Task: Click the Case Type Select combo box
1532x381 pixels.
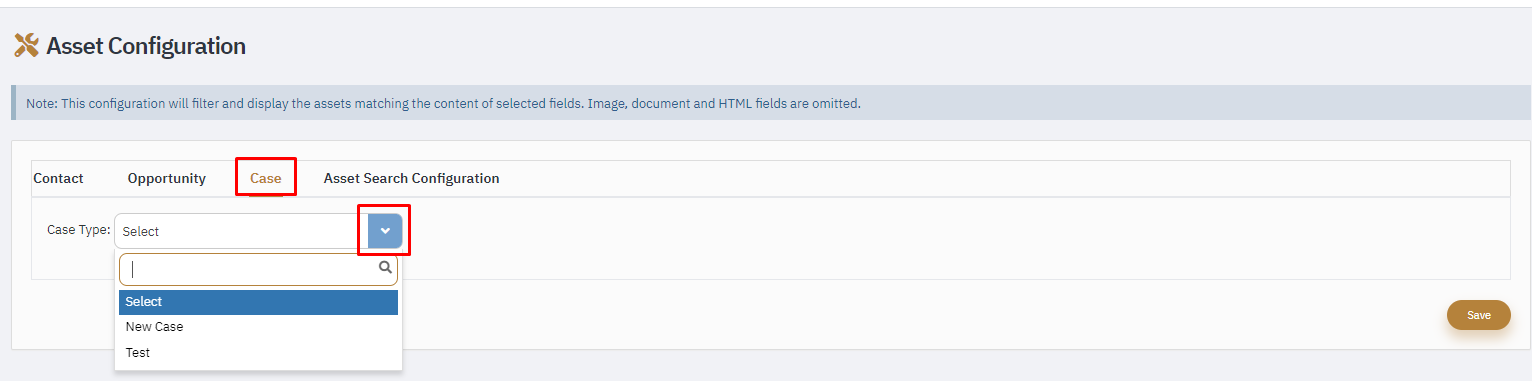Action: click(258, 231)
